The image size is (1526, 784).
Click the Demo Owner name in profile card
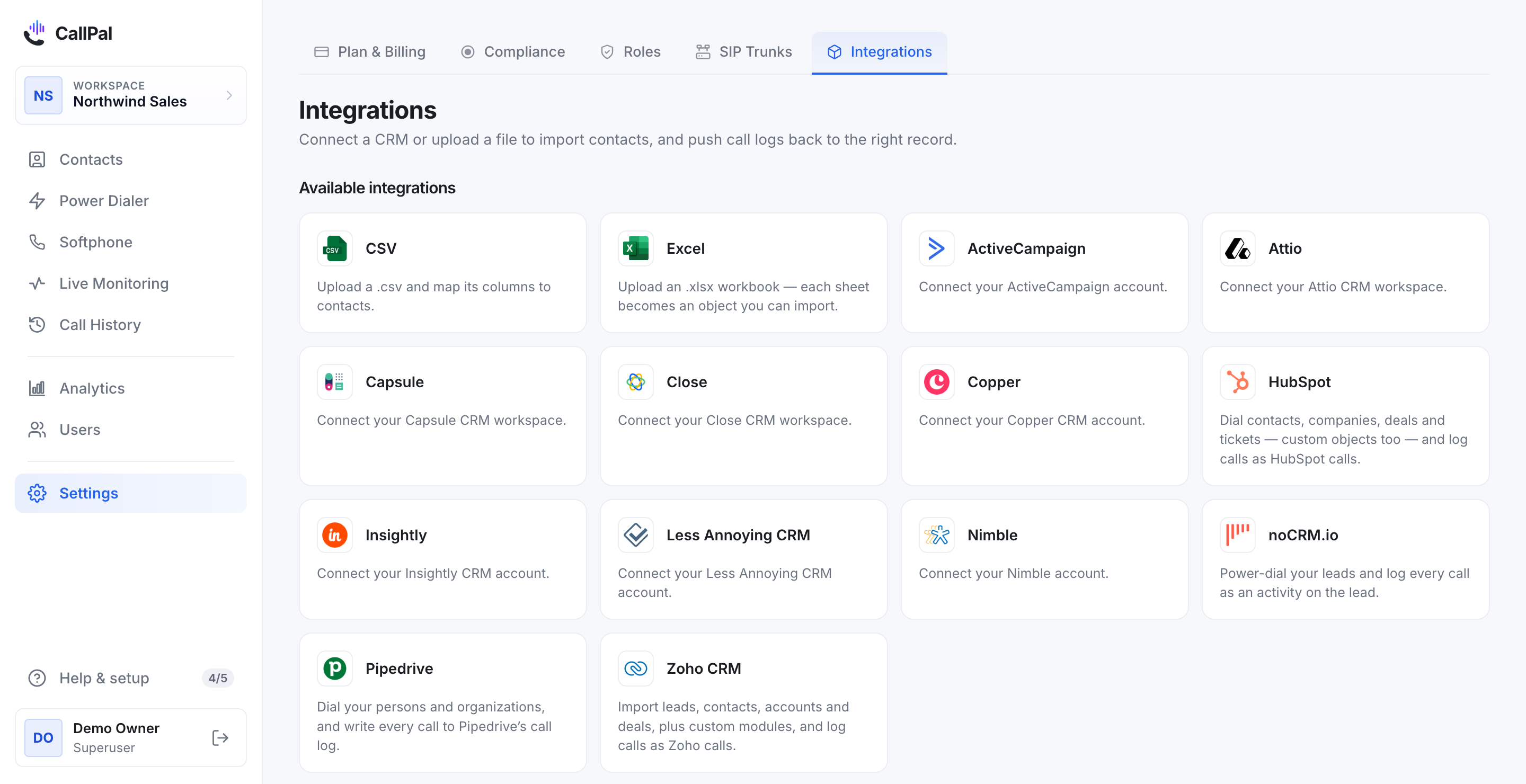116,728
